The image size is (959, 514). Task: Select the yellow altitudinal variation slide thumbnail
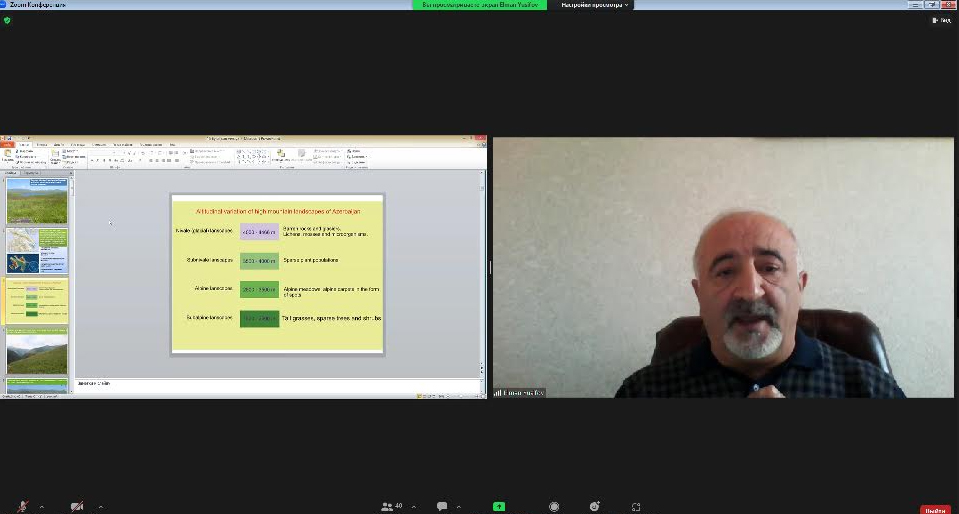point(37,300)
